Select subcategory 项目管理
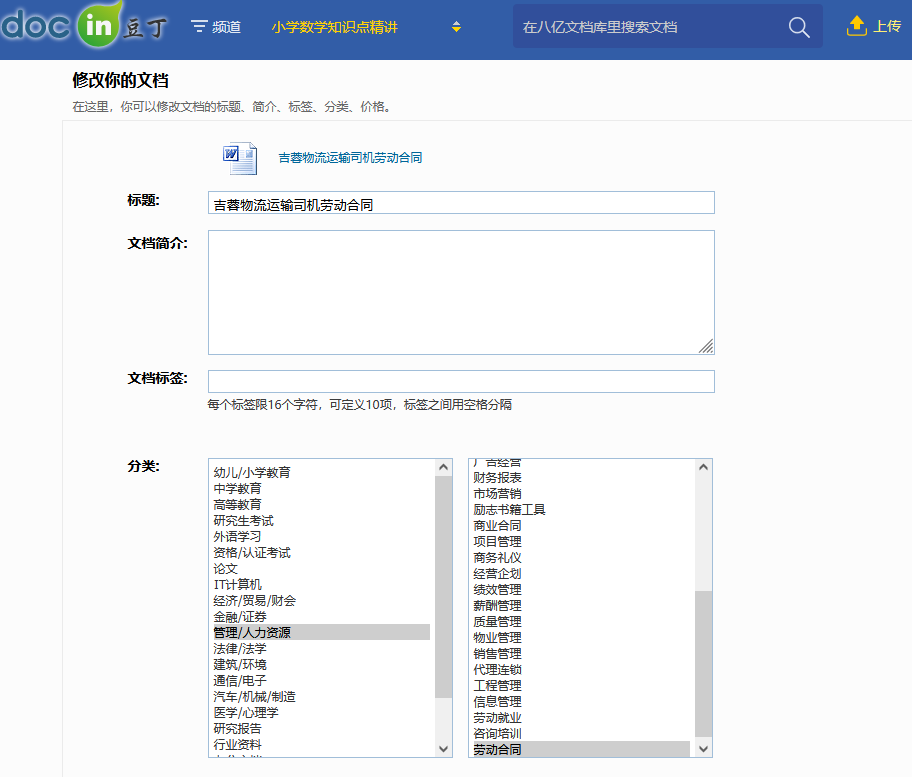Image resolution: width=912 pixels, height=777 pixels. coord(582,541)
